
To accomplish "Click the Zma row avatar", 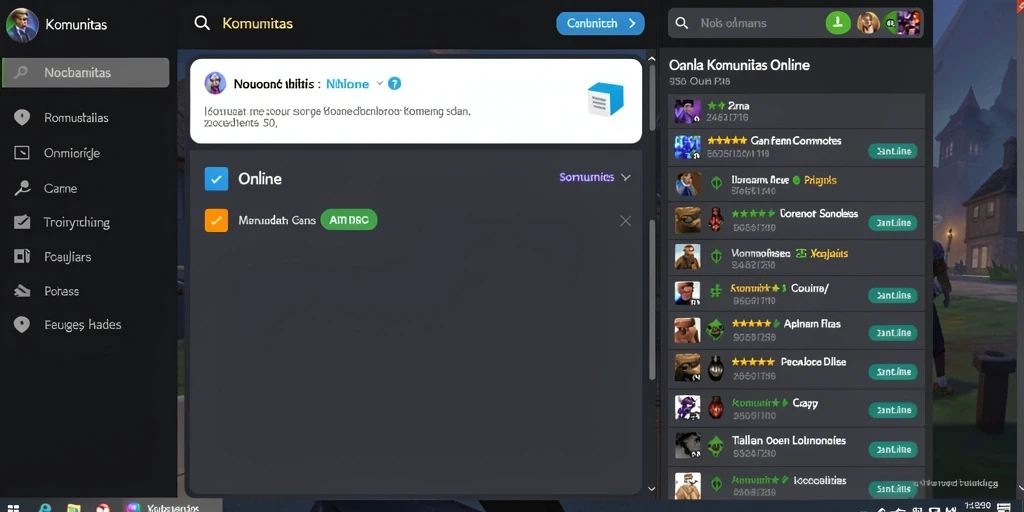I will coord(687,111).
